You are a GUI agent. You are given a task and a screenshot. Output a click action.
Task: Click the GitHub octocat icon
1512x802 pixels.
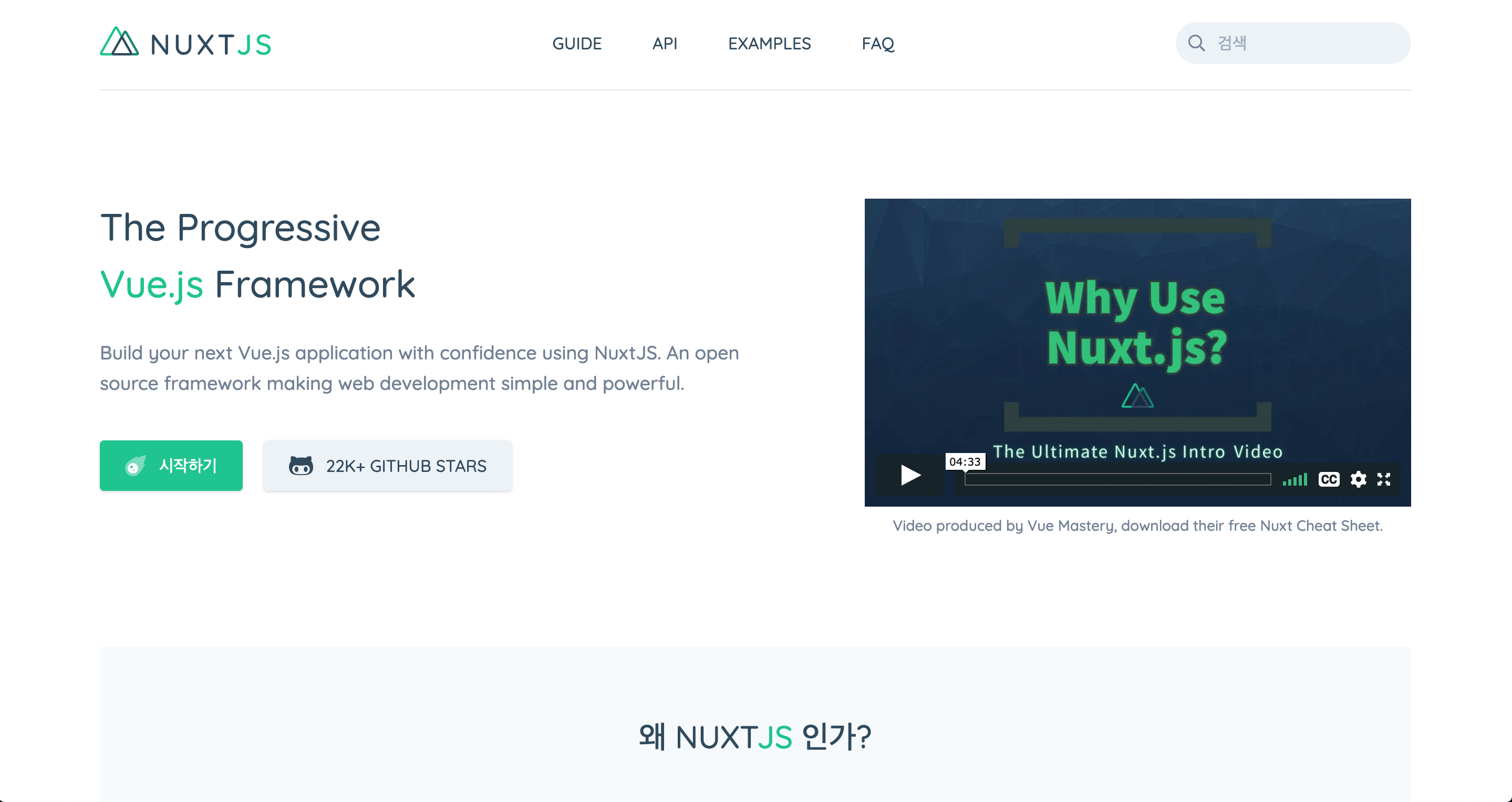[x=301, y=466]
